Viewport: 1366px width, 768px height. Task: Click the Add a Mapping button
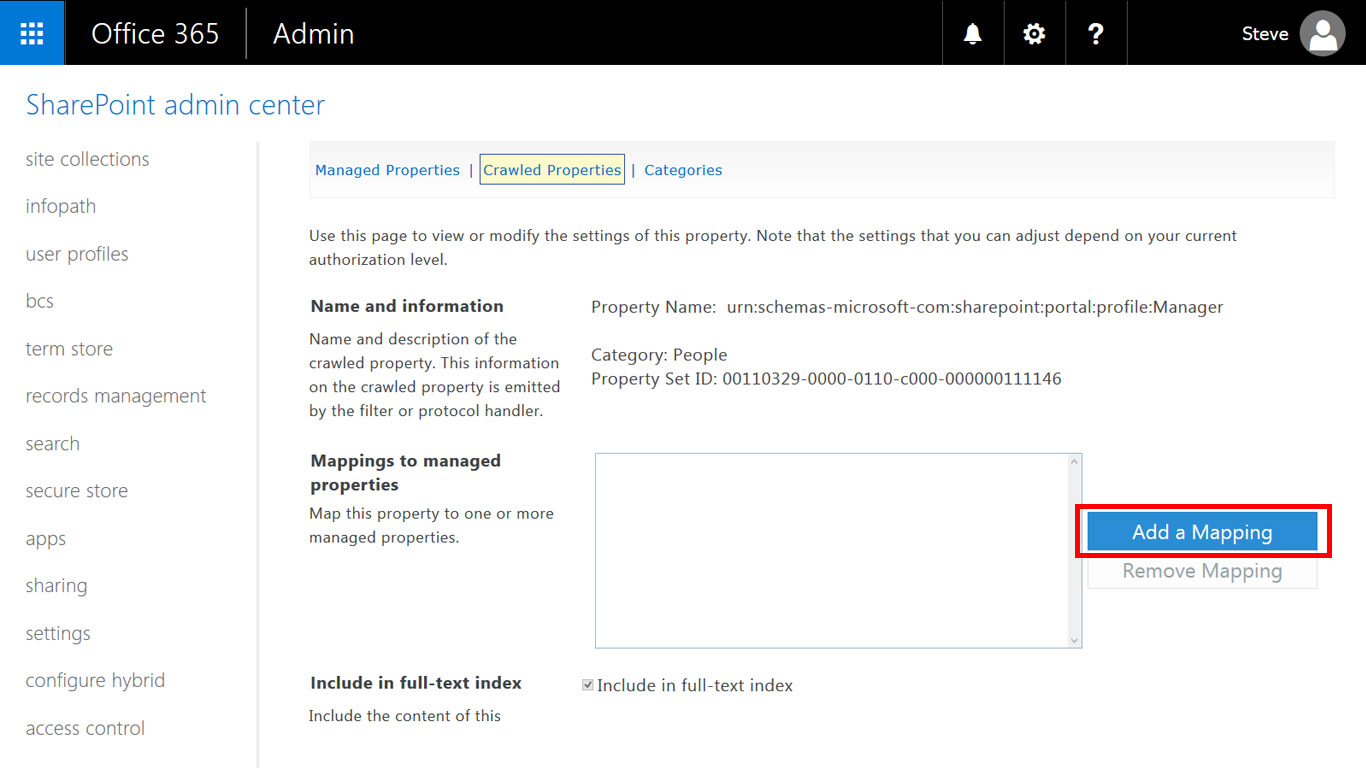coord(1202,532)
